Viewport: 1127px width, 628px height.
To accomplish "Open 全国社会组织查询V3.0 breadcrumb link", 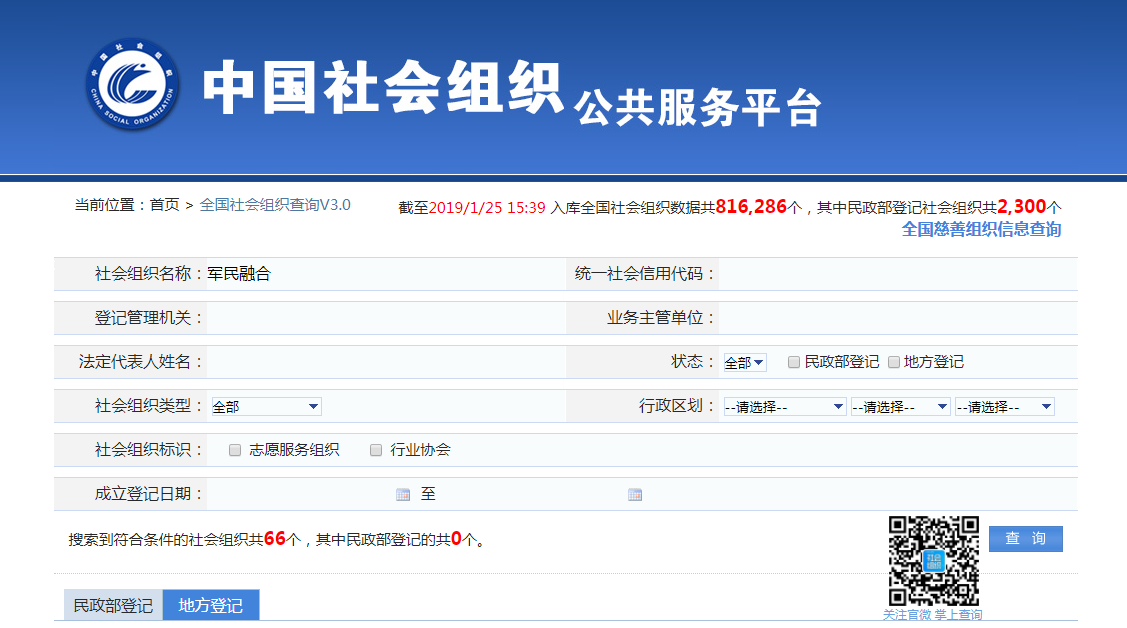I will 275,205.
